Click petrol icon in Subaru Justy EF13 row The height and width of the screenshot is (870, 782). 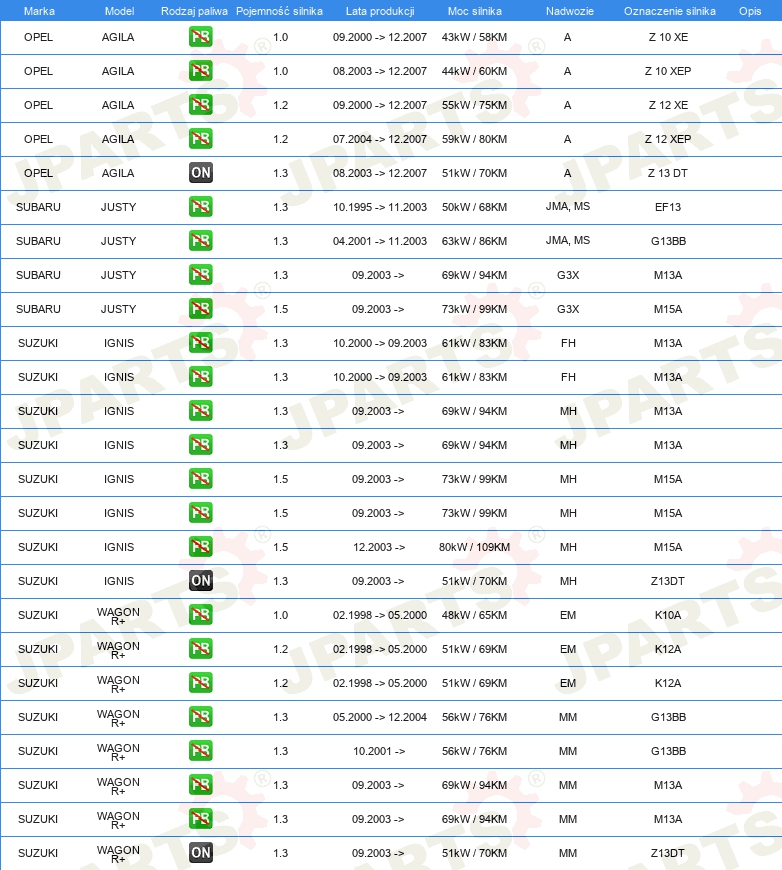coord(200,207)
